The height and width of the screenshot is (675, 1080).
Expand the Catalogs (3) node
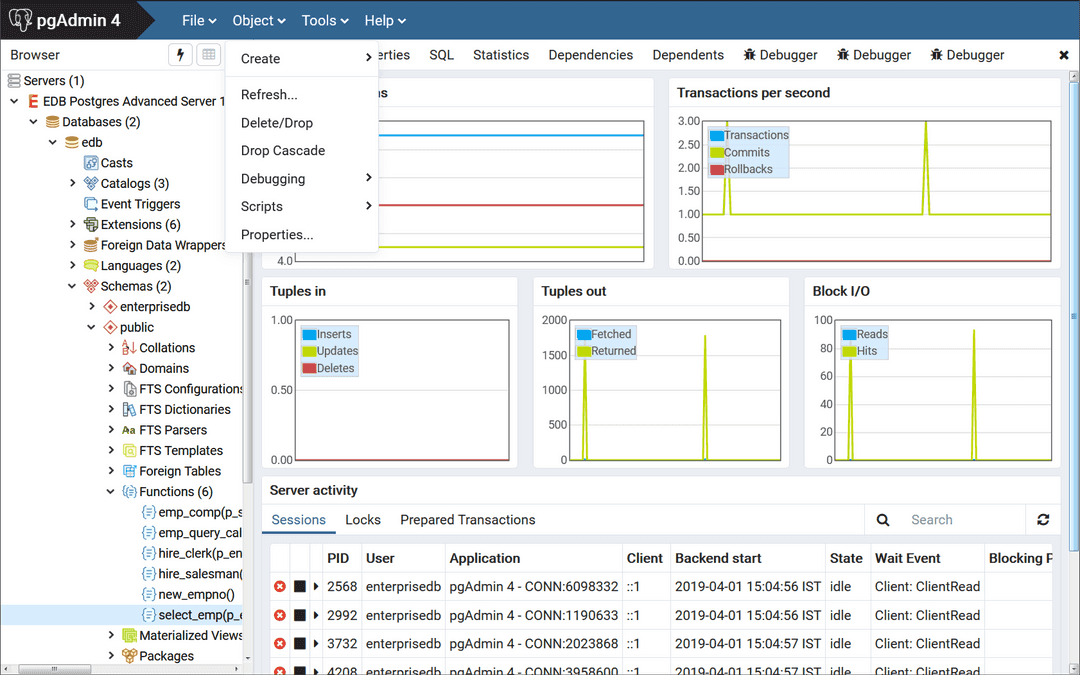(73, 183)
